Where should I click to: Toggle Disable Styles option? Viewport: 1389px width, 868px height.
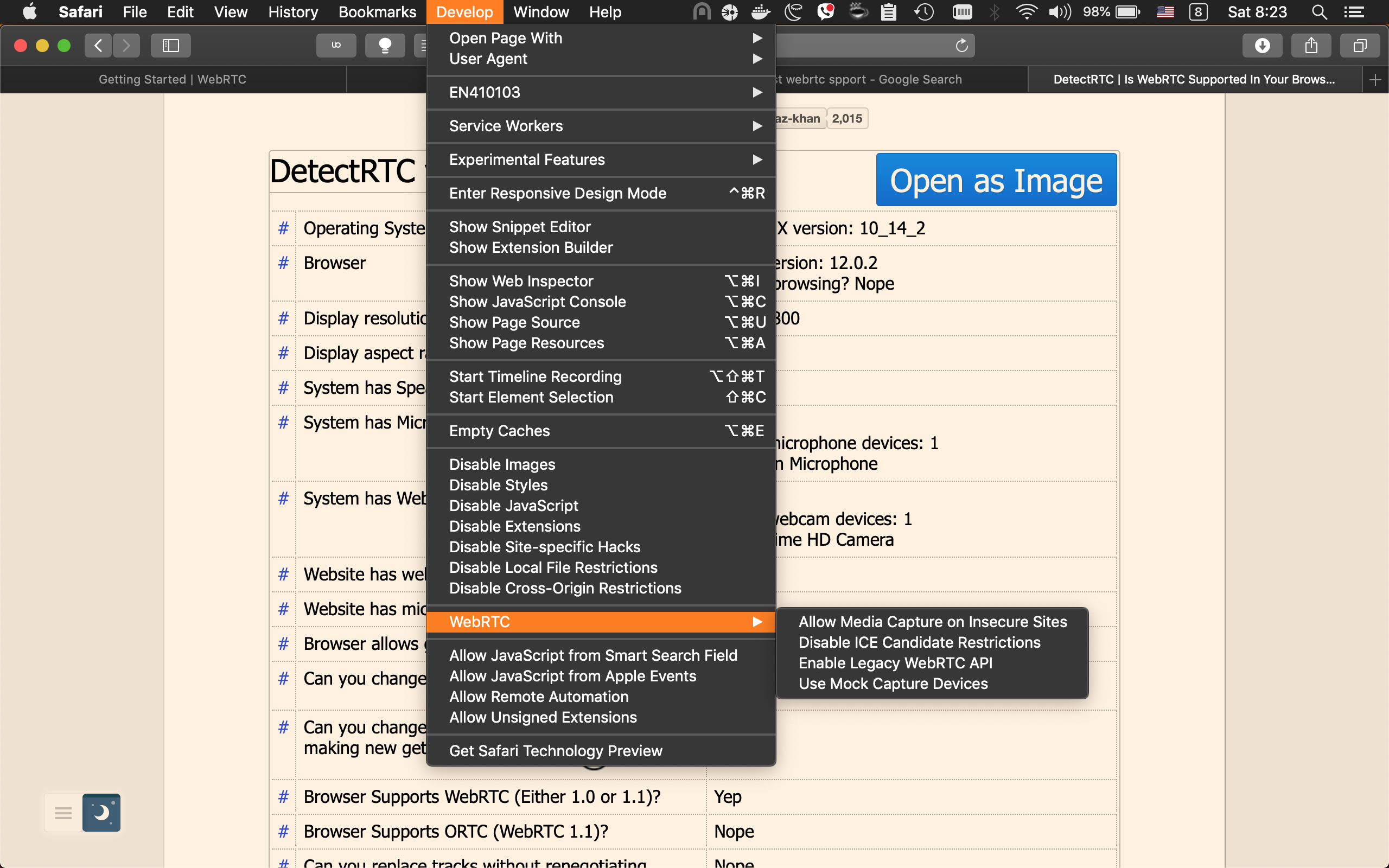pos(601,485)
